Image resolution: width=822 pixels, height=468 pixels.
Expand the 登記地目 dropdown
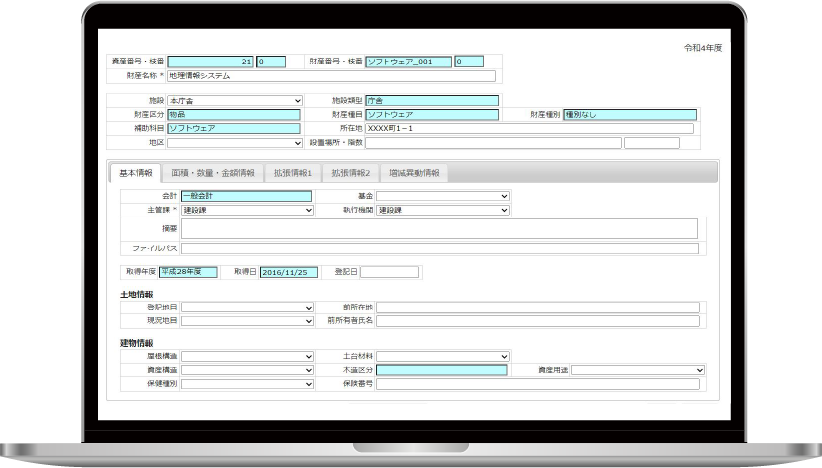coord(247,308)
